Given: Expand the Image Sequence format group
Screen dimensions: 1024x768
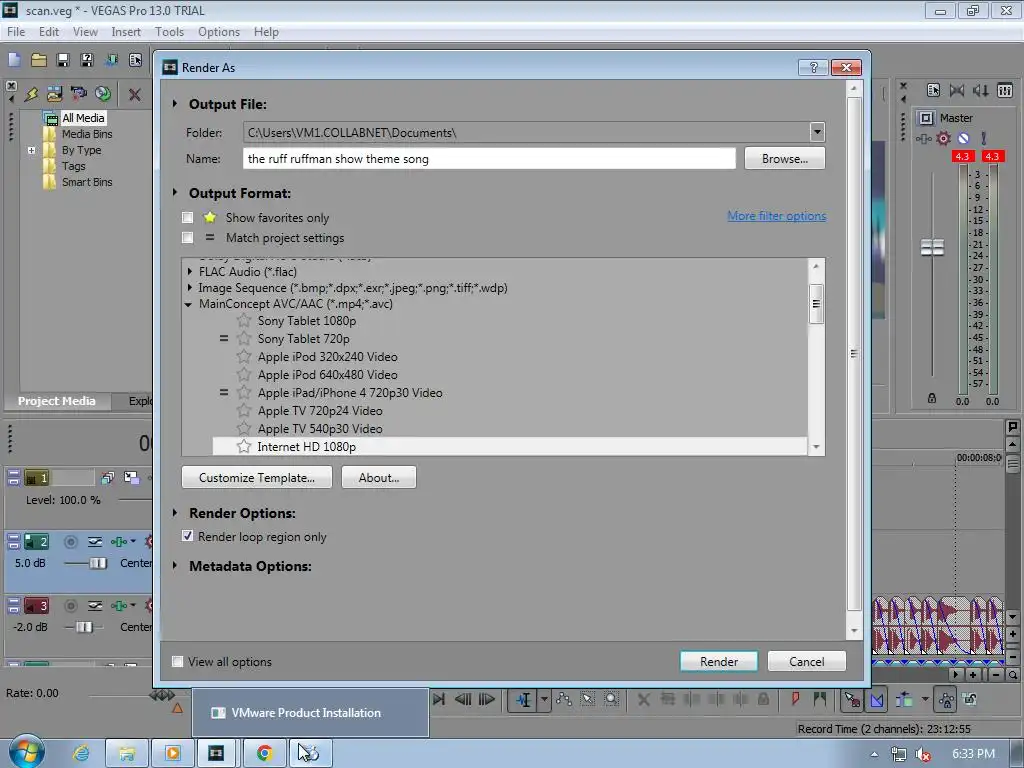Looking at the screenshot, I should pos(189,287).
